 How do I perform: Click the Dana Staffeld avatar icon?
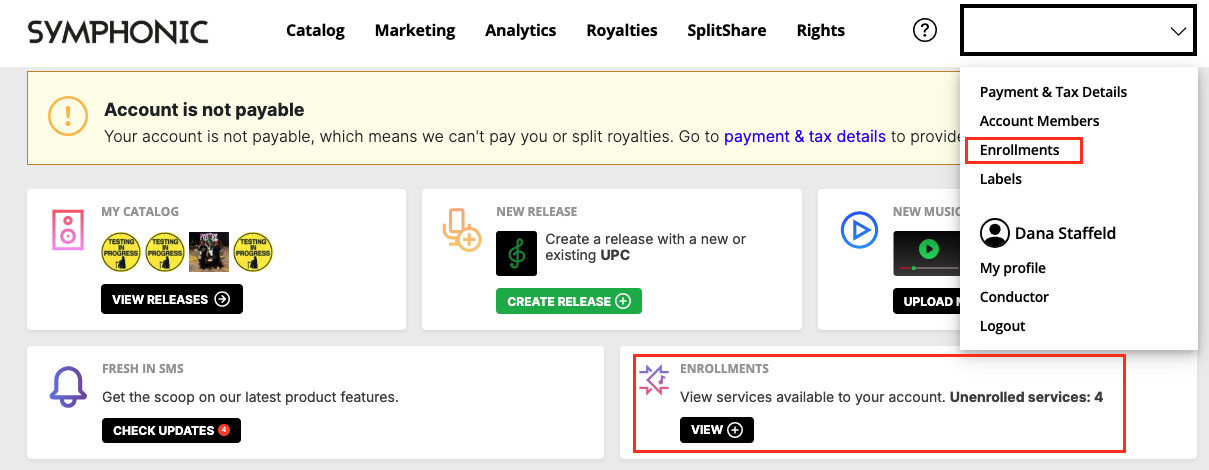(994, 233)
